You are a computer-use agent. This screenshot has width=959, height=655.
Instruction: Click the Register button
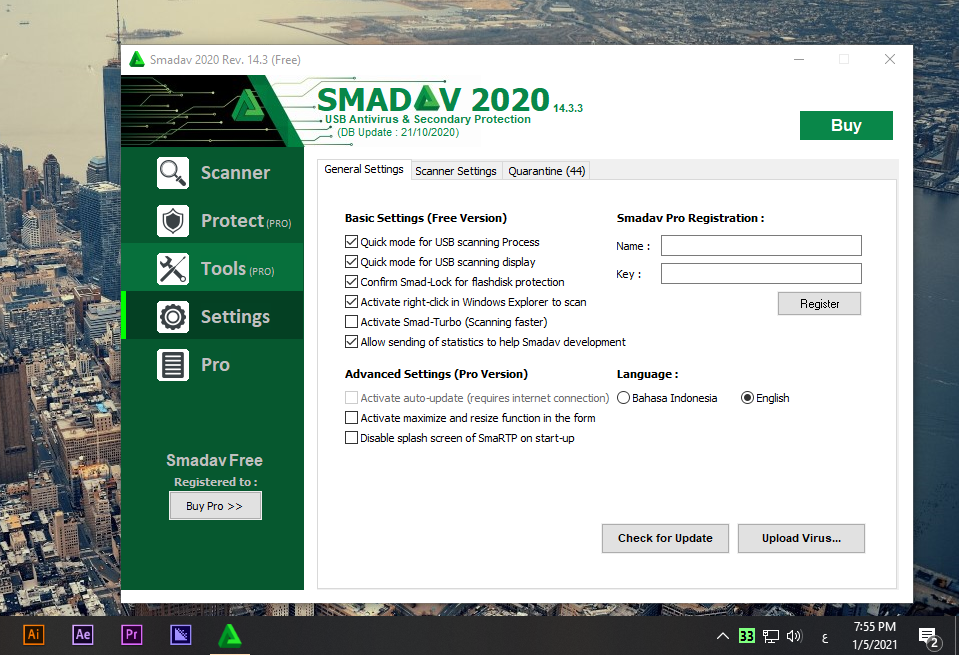point(820,304)
